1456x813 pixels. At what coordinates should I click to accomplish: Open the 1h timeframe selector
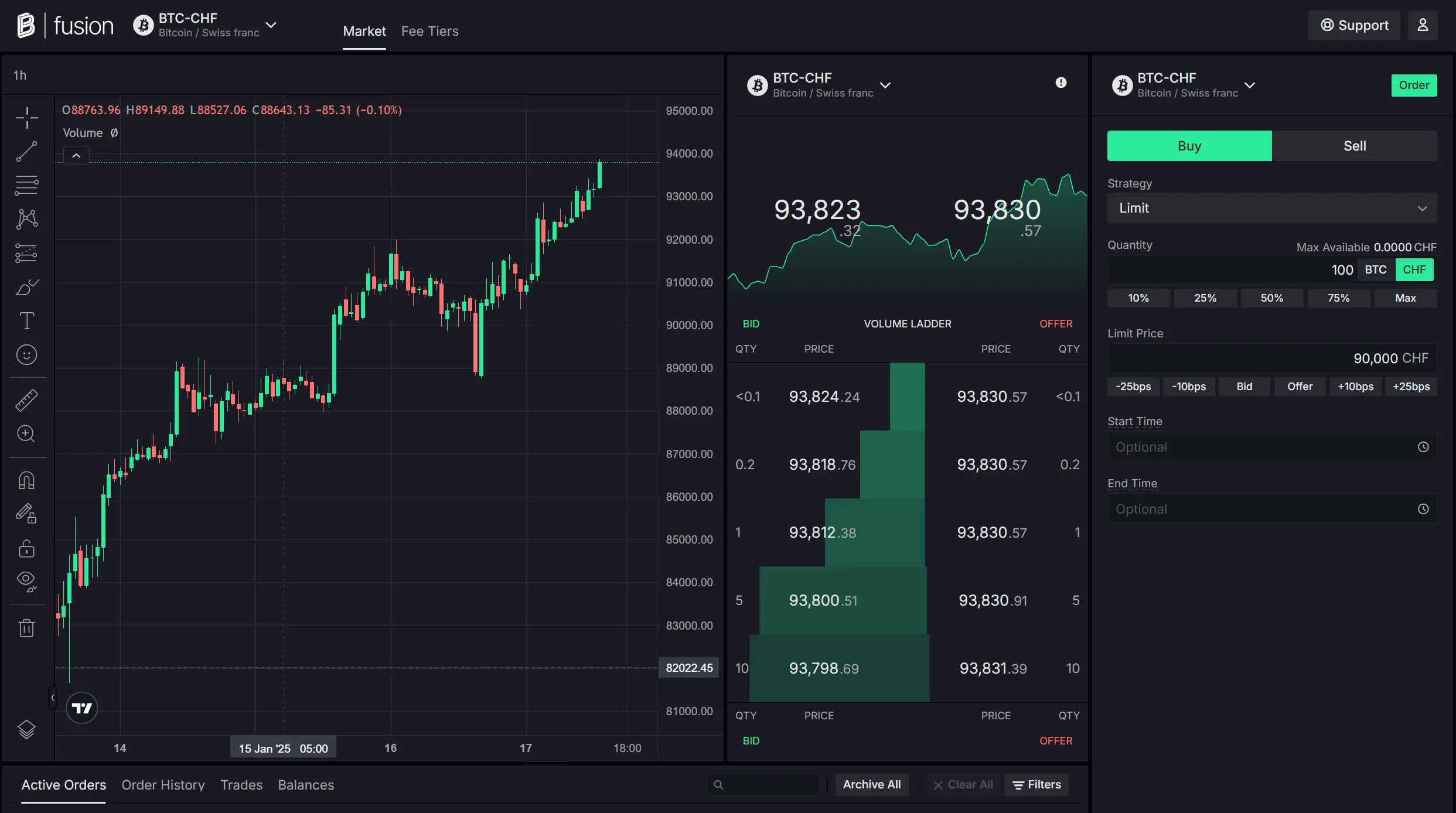point(20,75)
